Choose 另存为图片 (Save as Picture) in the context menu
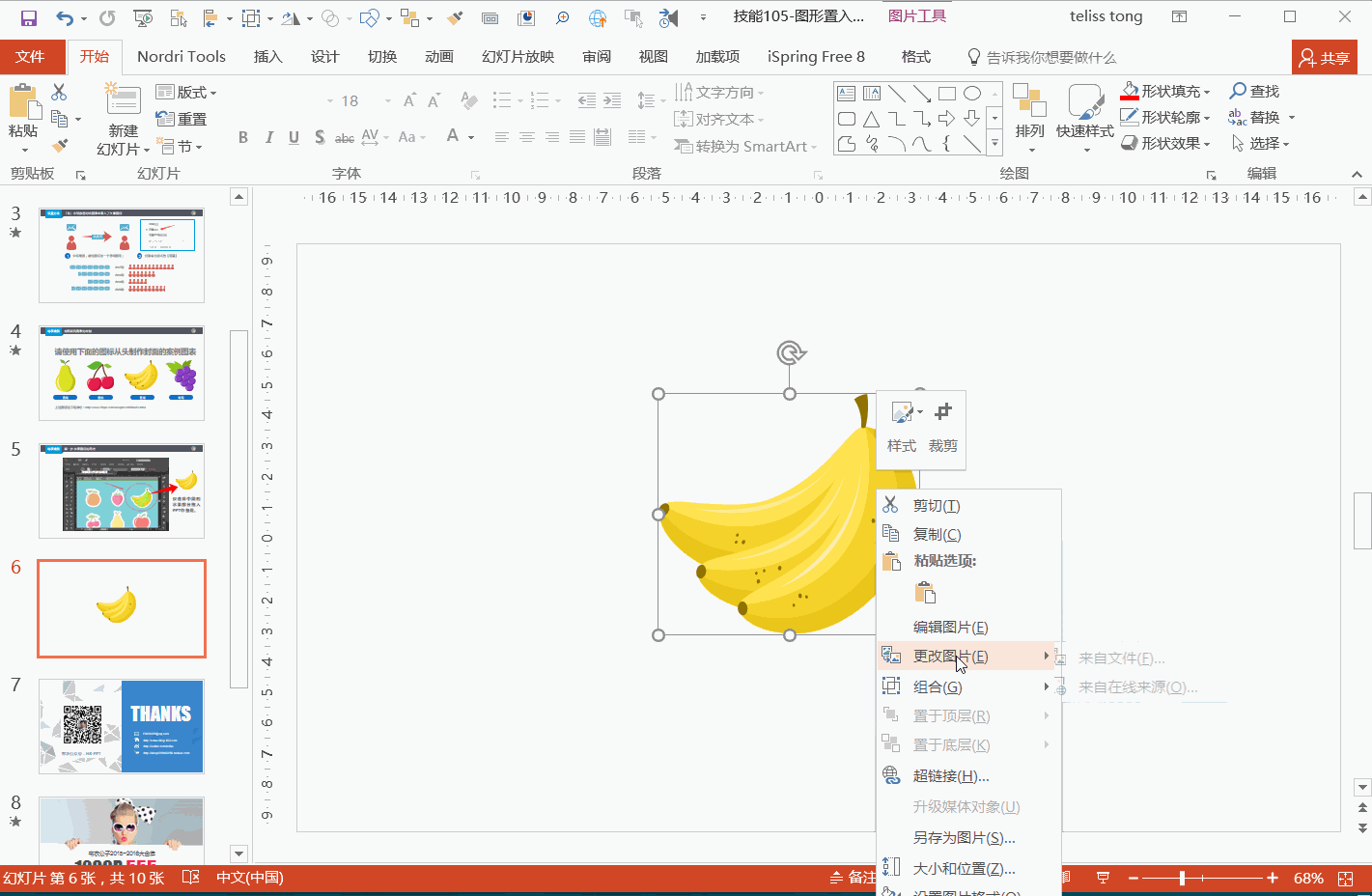This screenshot has width=1372, height=896. (x=968, y=837)
